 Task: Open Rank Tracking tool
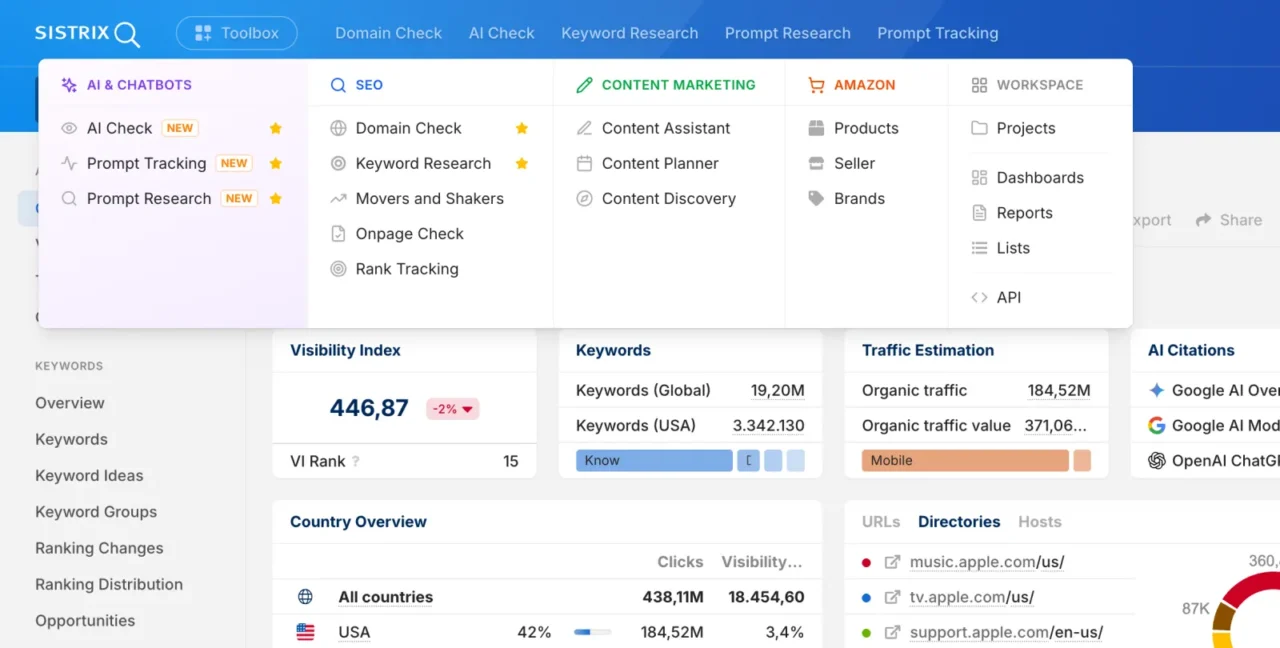407,269
